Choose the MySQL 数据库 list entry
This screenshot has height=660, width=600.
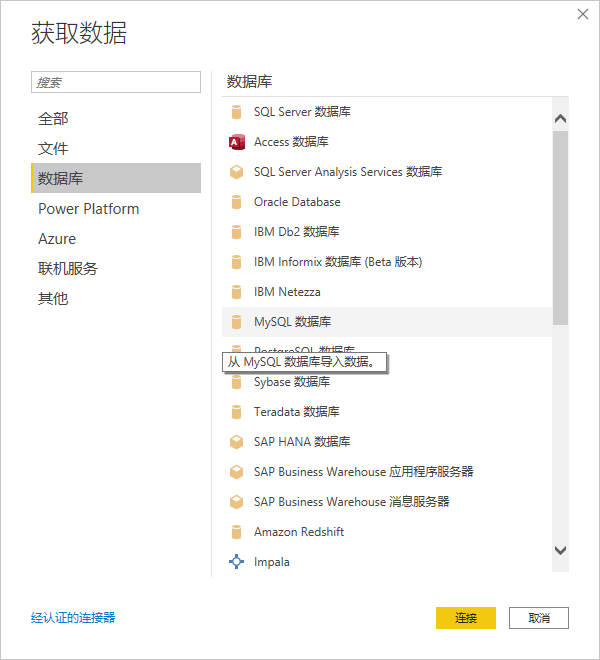click(293, 322)
